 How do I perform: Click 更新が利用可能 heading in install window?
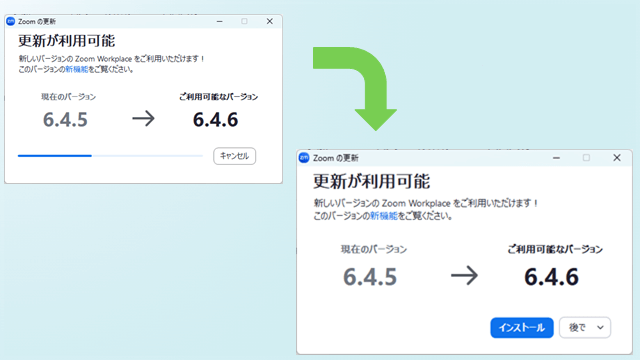(371, 181)
